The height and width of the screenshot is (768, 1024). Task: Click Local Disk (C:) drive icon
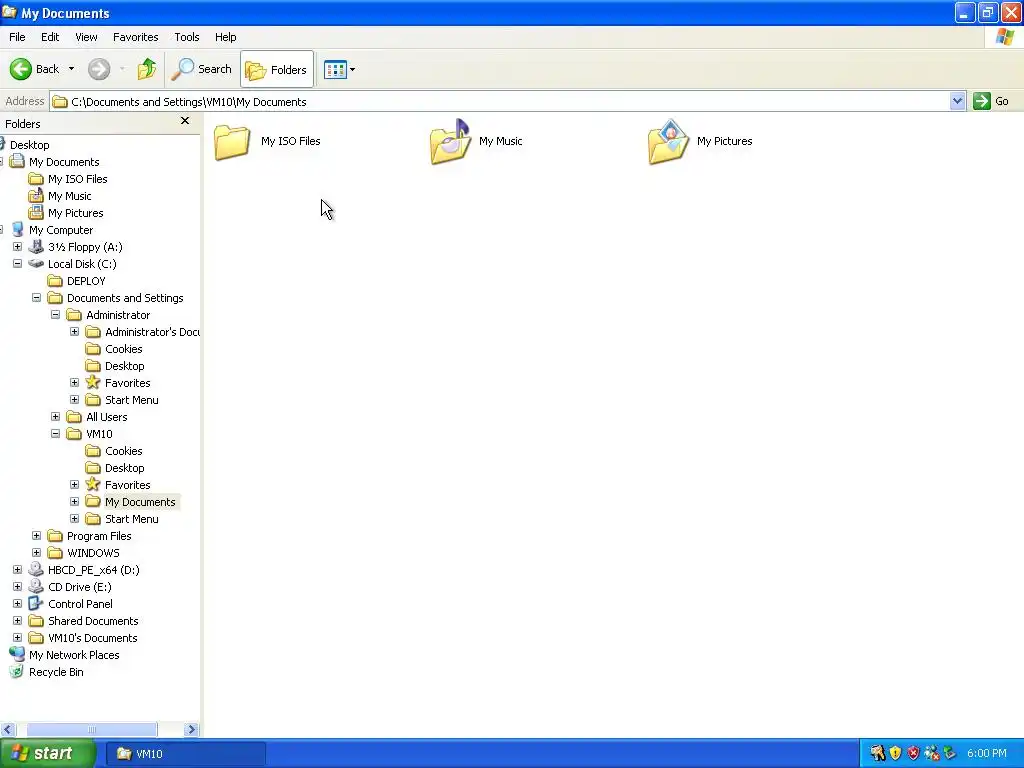click(x=36, y=264)
